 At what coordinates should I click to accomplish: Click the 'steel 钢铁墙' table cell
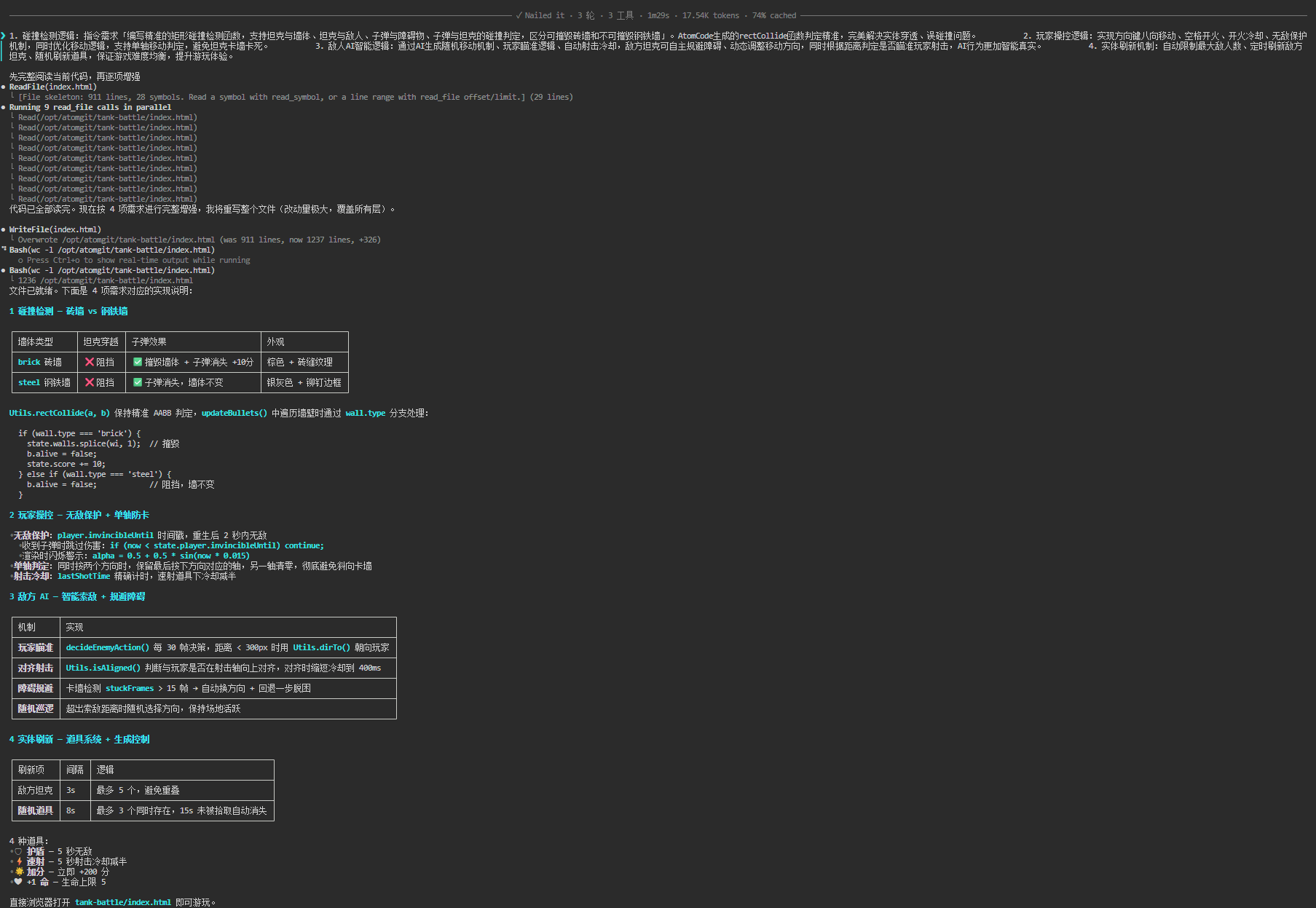[x=44, y=382]
